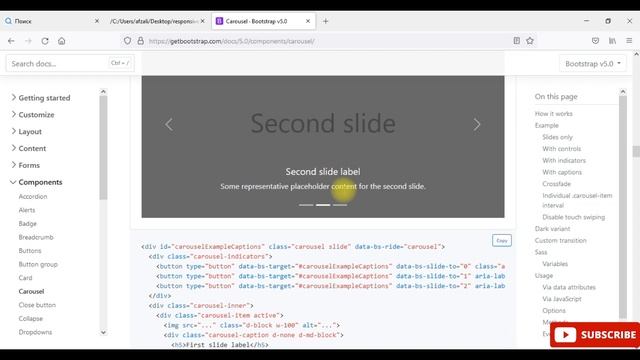Jump to With captions section
This screenshot has width=640, height=360.
point(562,172)
